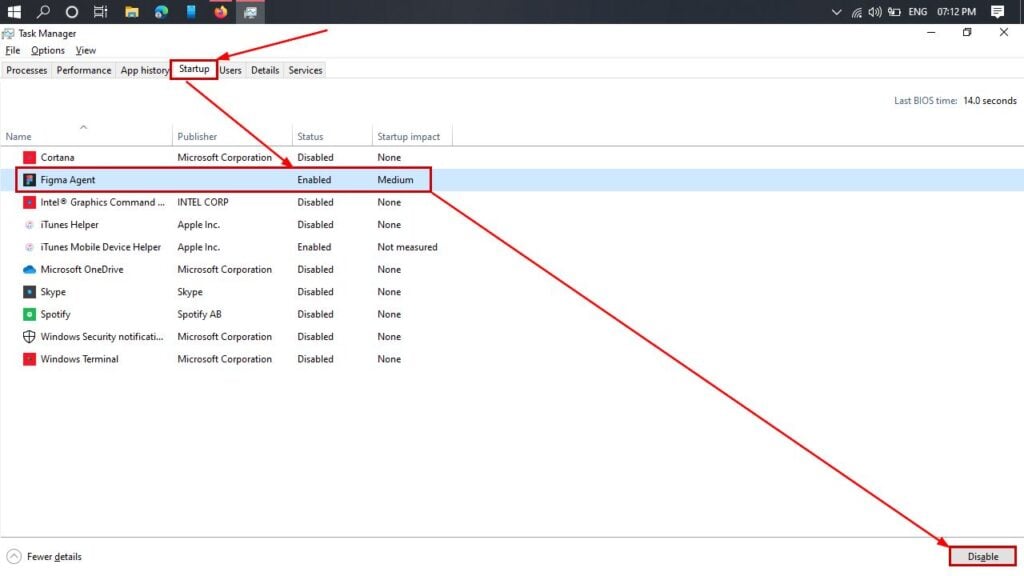Select the Startup tab
Viewport: 1024px width, 576px height.
[x=194, y=69]
